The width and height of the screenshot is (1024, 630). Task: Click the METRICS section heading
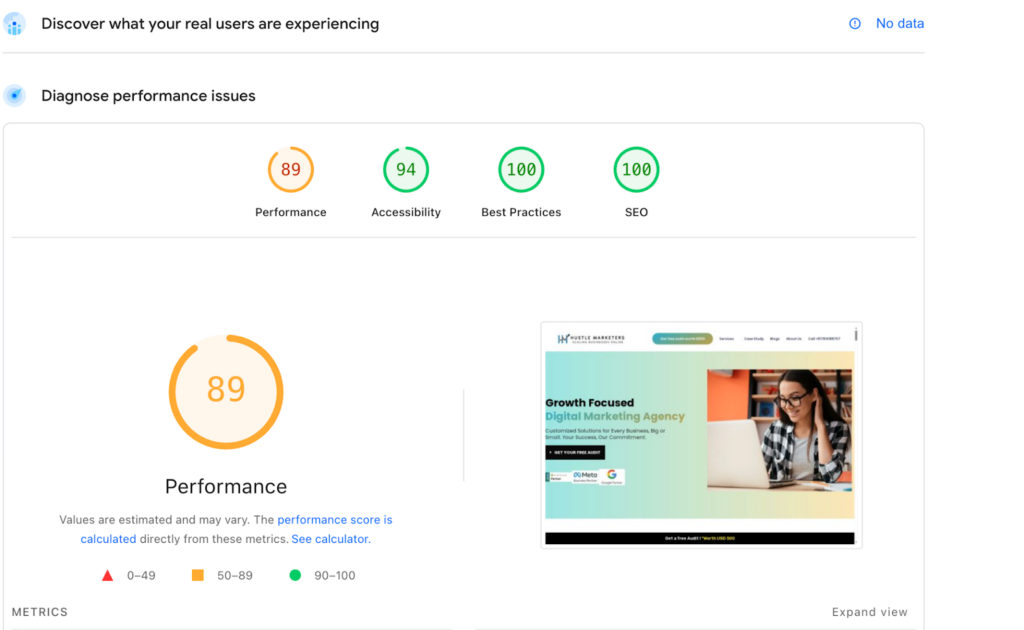click(x=40, y=612)
